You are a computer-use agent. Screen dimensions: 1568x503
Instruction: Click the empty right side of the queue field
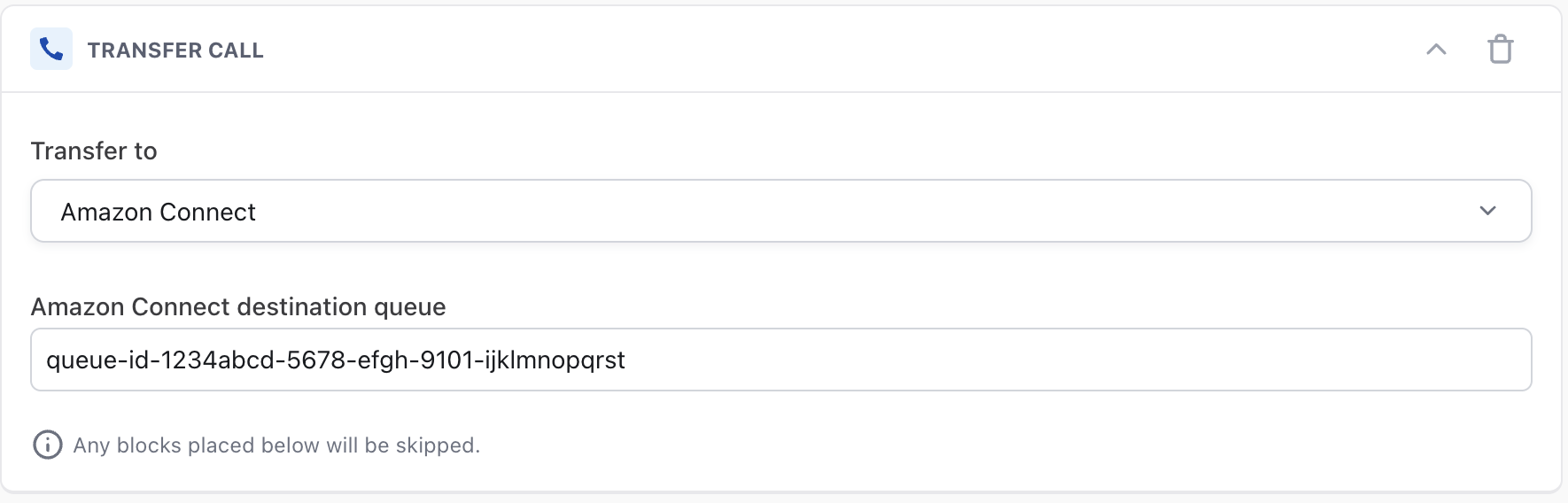pos(1240,360)
